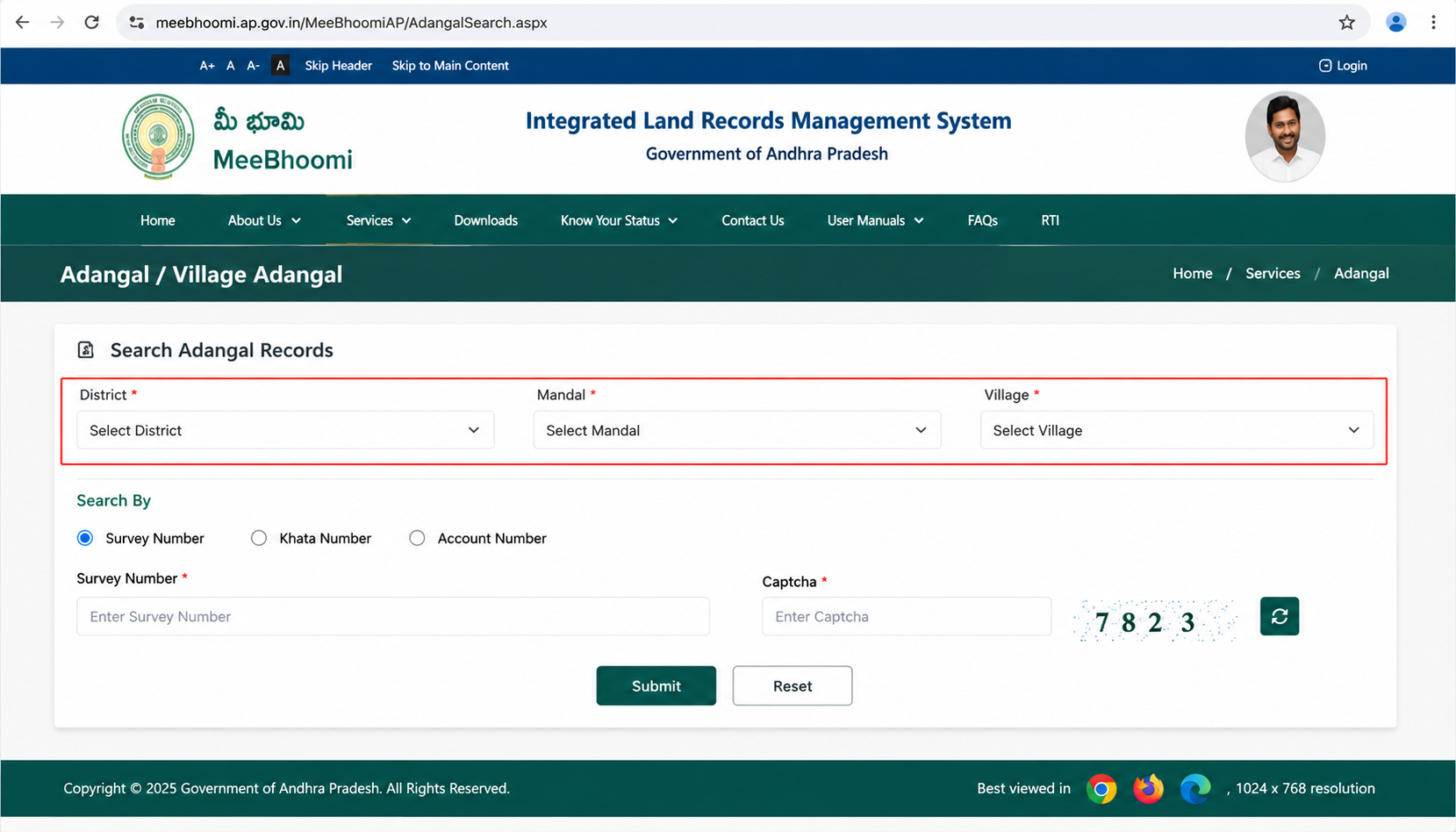The image size is (1456, 832).
Task: Click the document icon beside Search Adangal Records
Action: tap(85, 350)
